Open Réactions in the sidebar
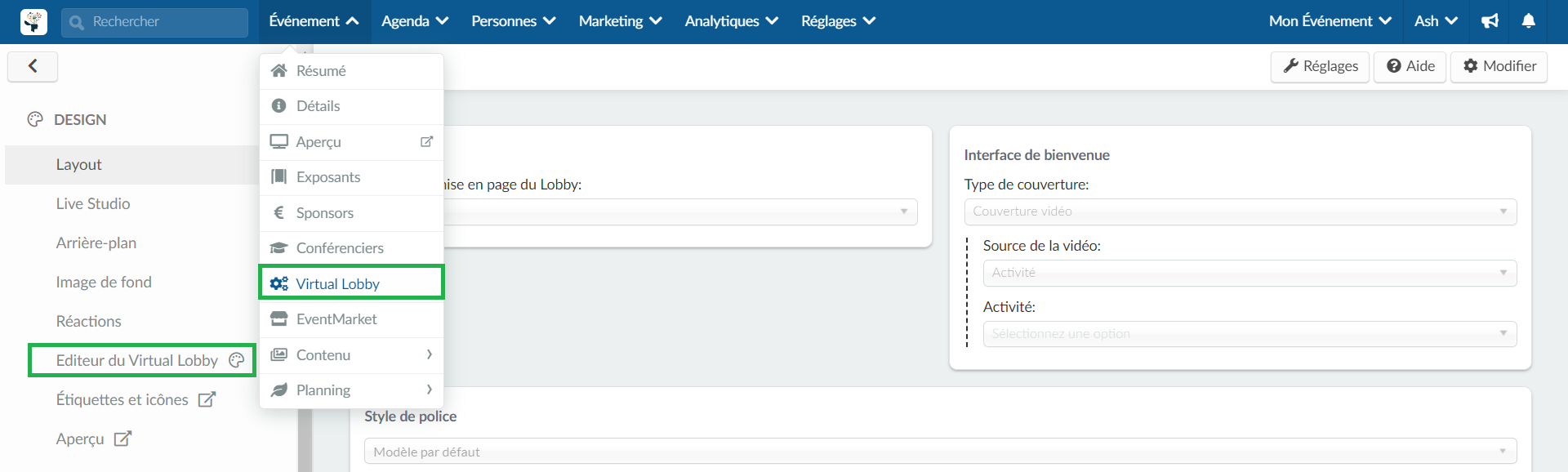The image size is (1568, 472). [88, 322]
